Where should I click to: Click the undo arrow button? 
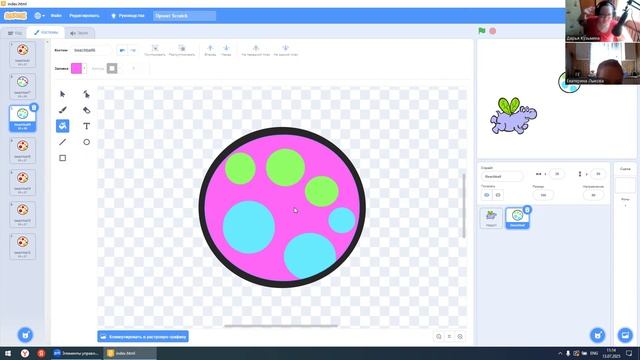[x=122, y=50]
